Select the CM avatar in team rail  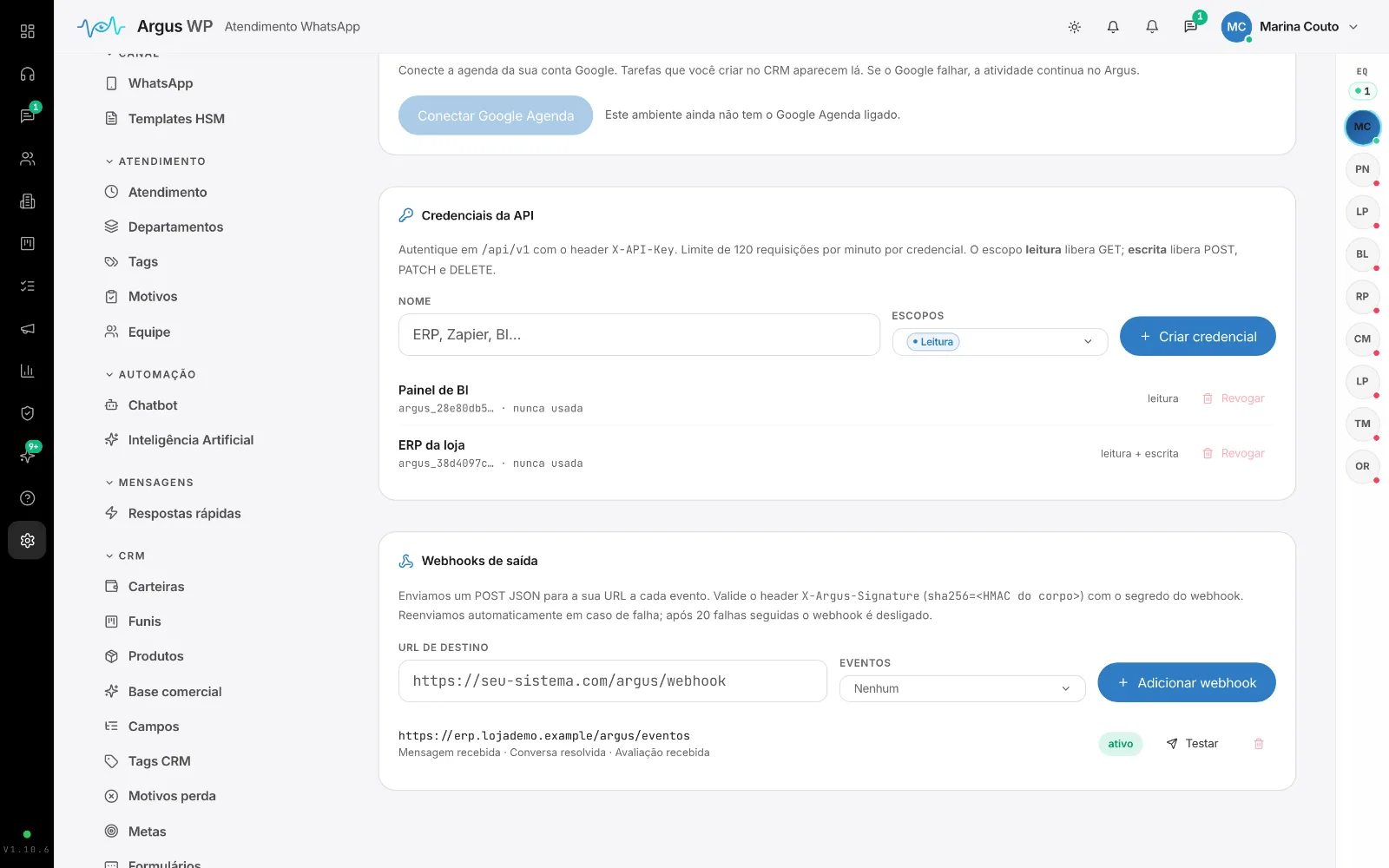pos(1362,339)
